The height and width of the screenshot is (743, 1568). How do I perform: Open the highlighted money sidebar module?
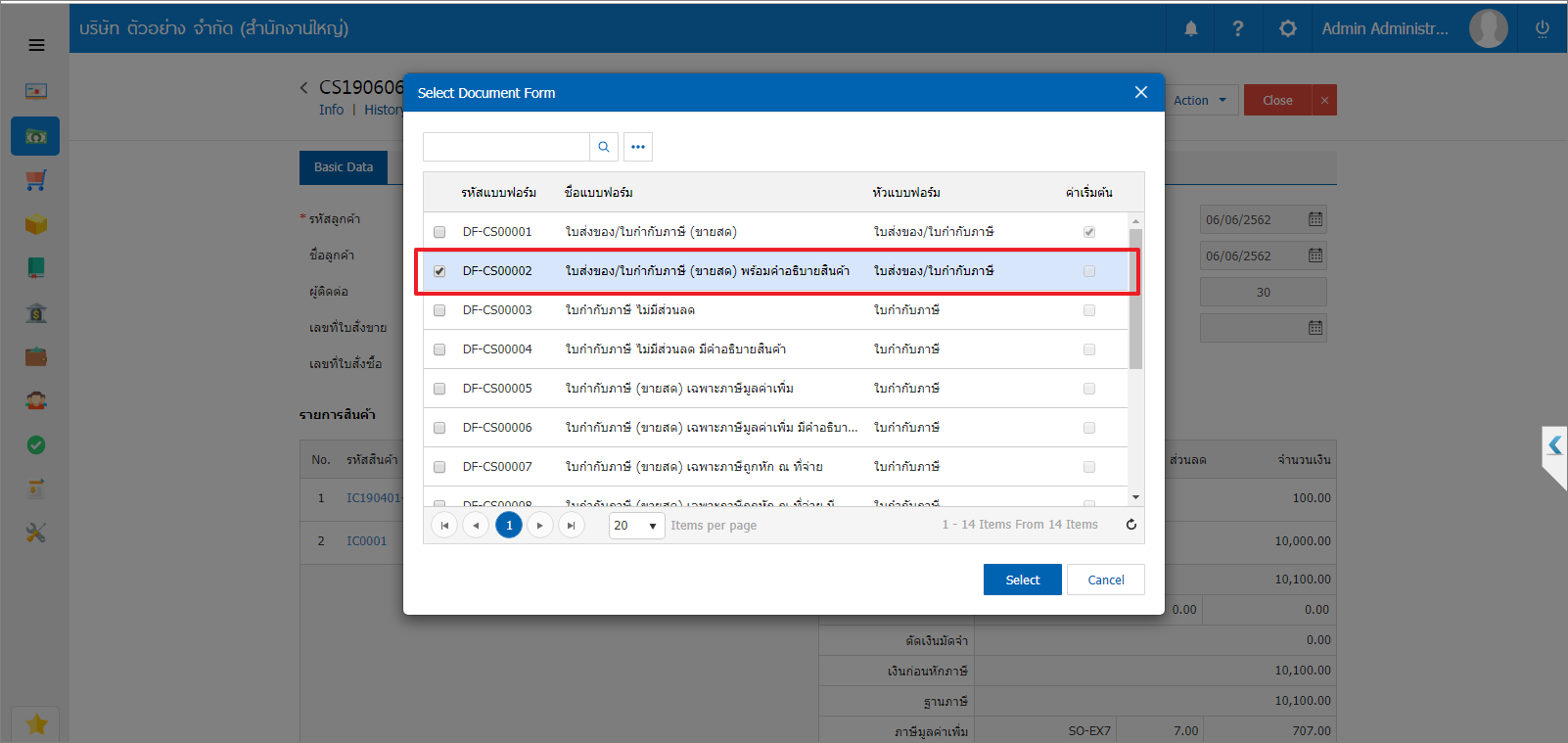tap(35, 136)
